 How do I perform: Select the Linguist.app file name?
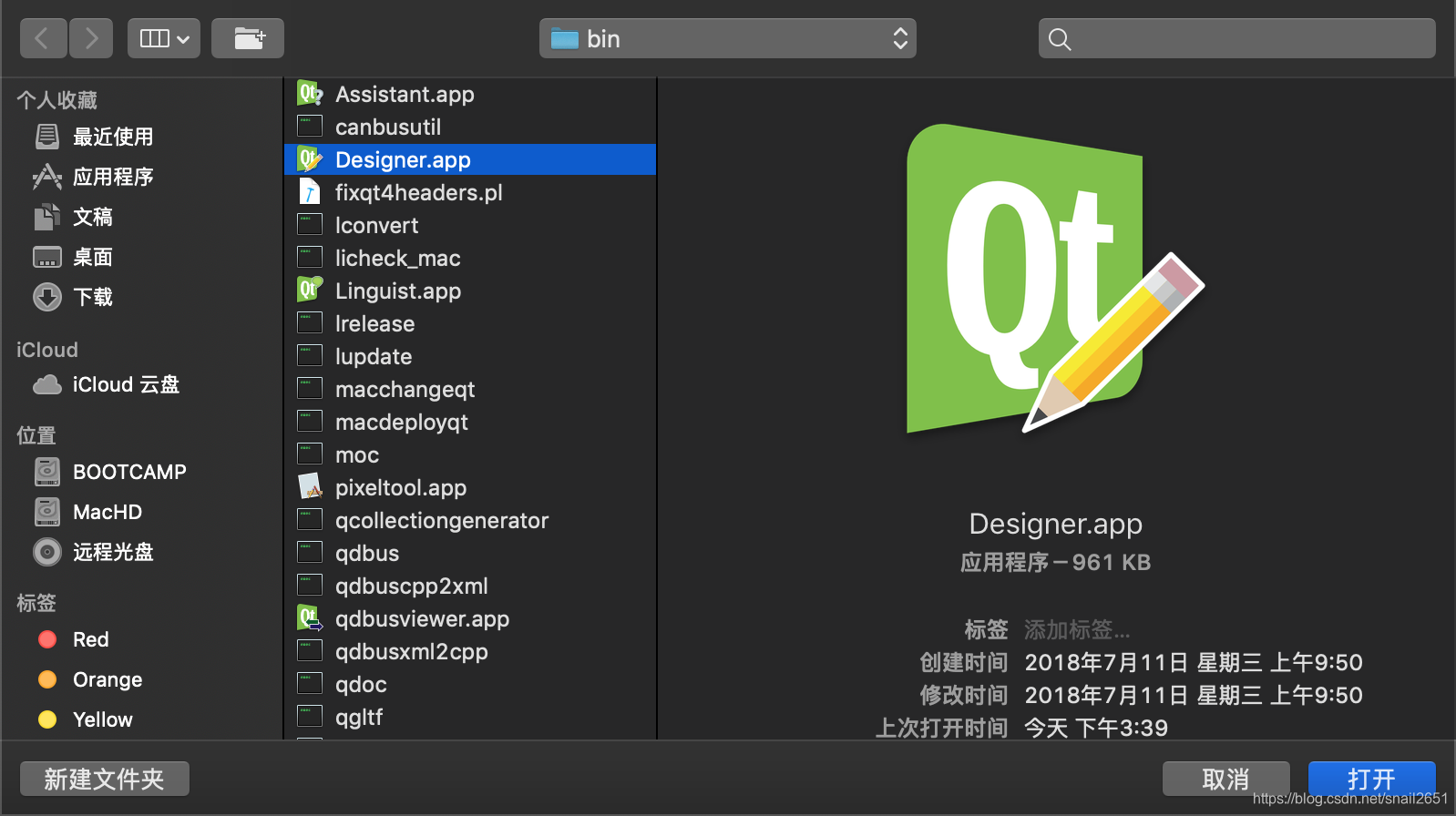(398, 291)
